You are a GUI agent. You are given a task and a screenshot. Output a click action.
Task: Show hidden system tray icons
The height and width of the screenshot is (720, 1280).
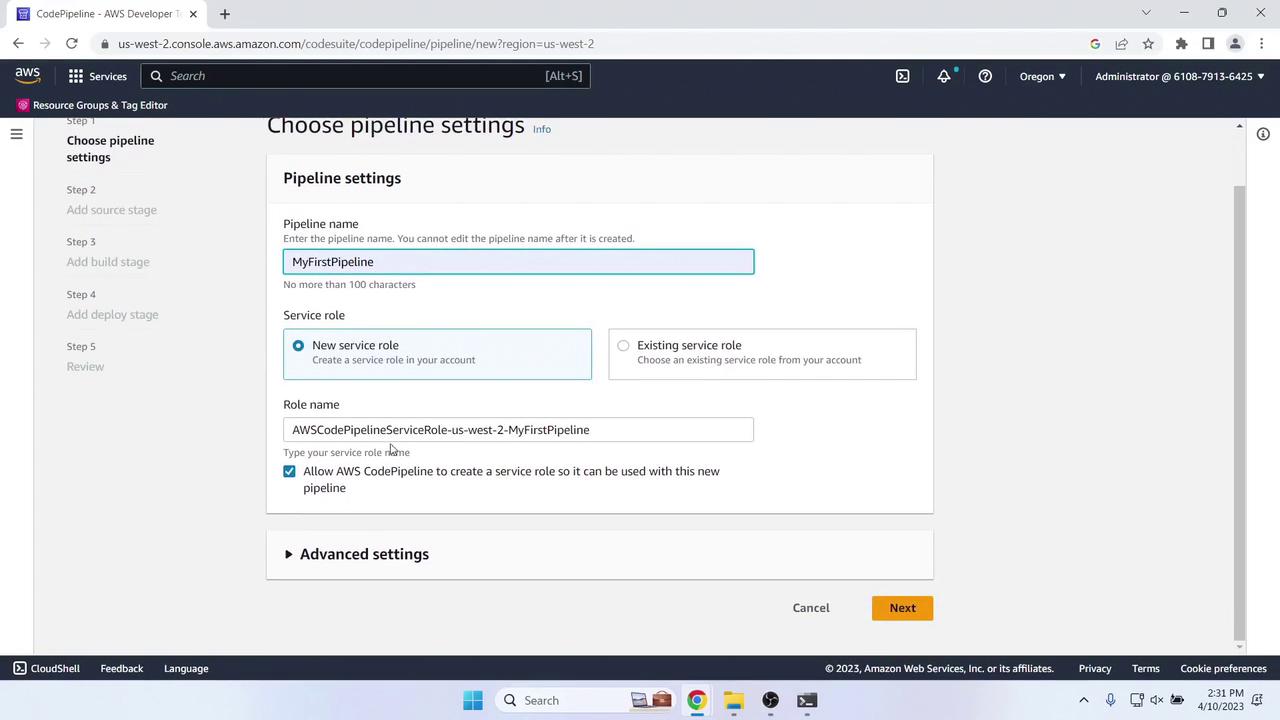pos(1083,700)
